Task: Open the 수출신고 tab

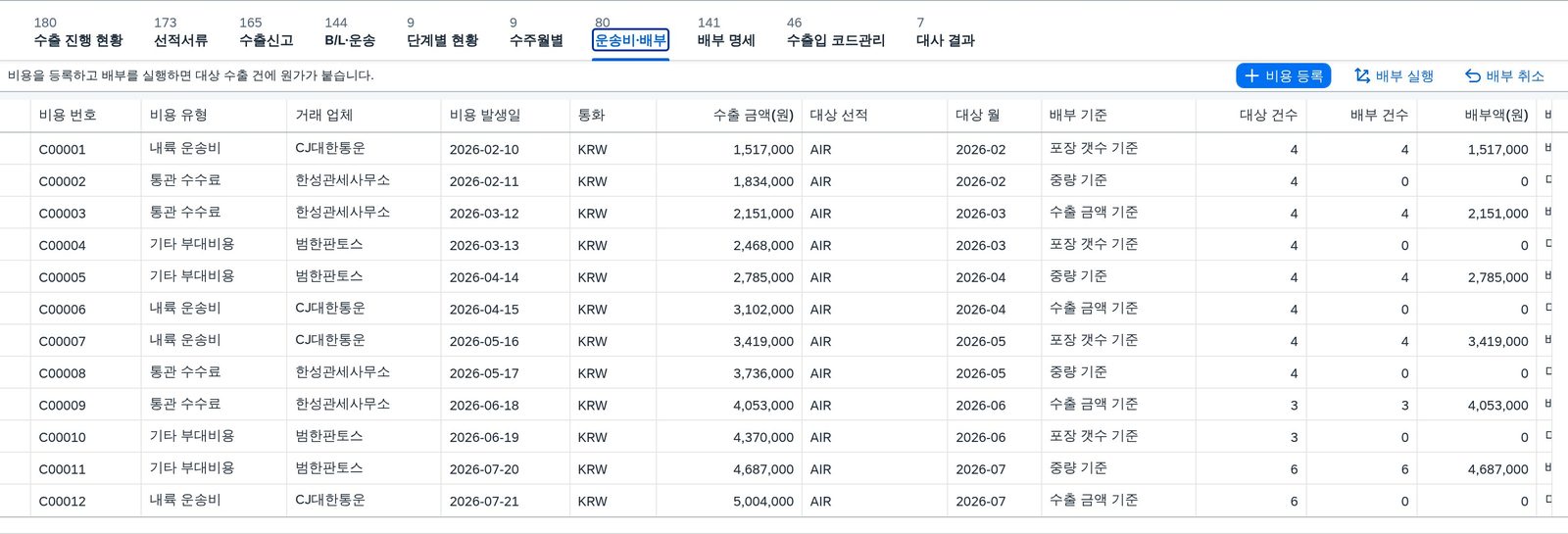Action: click(x=266, y=32)
